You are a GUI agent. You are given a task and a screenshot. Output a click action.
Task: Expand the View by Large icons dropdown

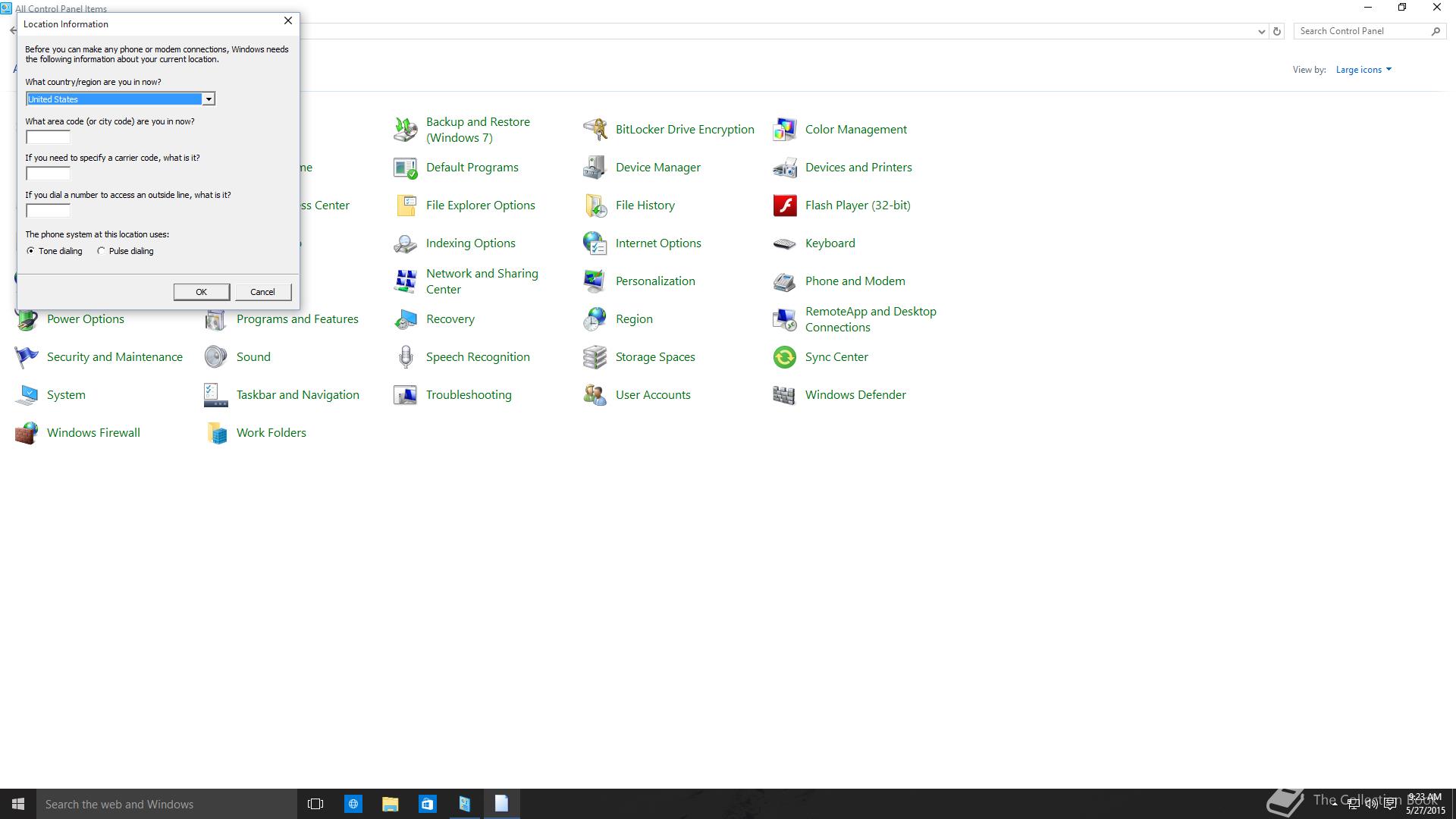coord(1363,70)
